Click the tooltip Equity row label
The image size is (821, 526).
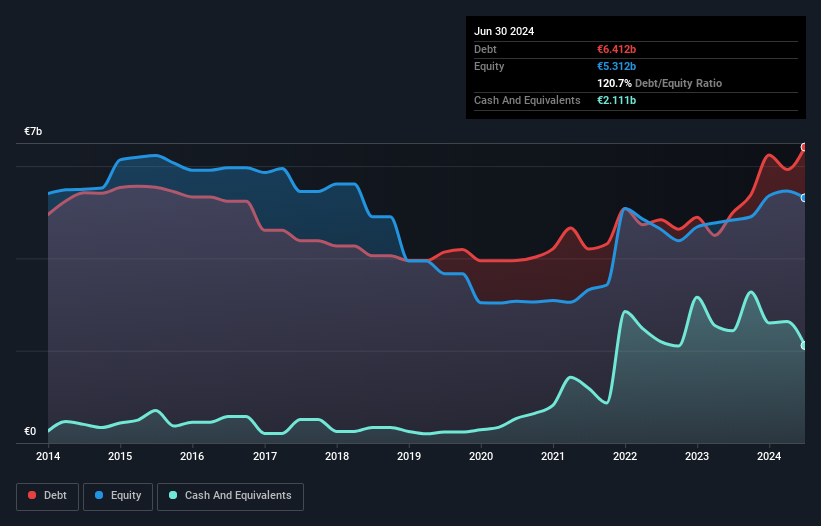click(x=489, y=66)
